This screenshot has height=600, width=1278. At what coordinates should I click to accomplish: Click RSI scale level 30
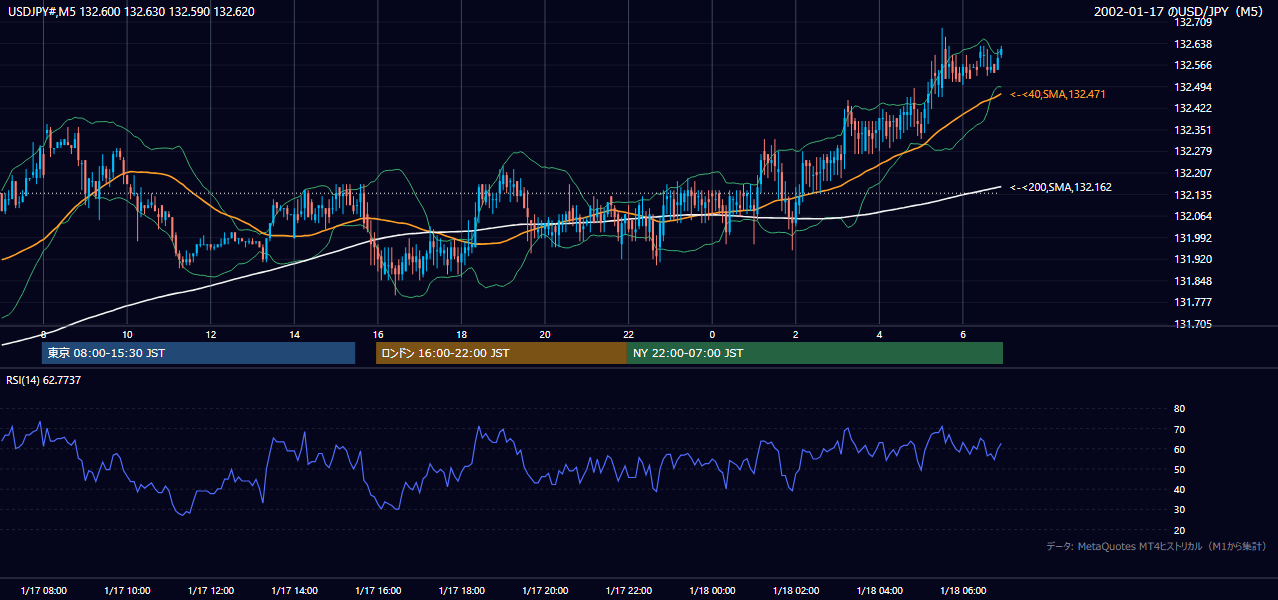(x=1179, y=510)
